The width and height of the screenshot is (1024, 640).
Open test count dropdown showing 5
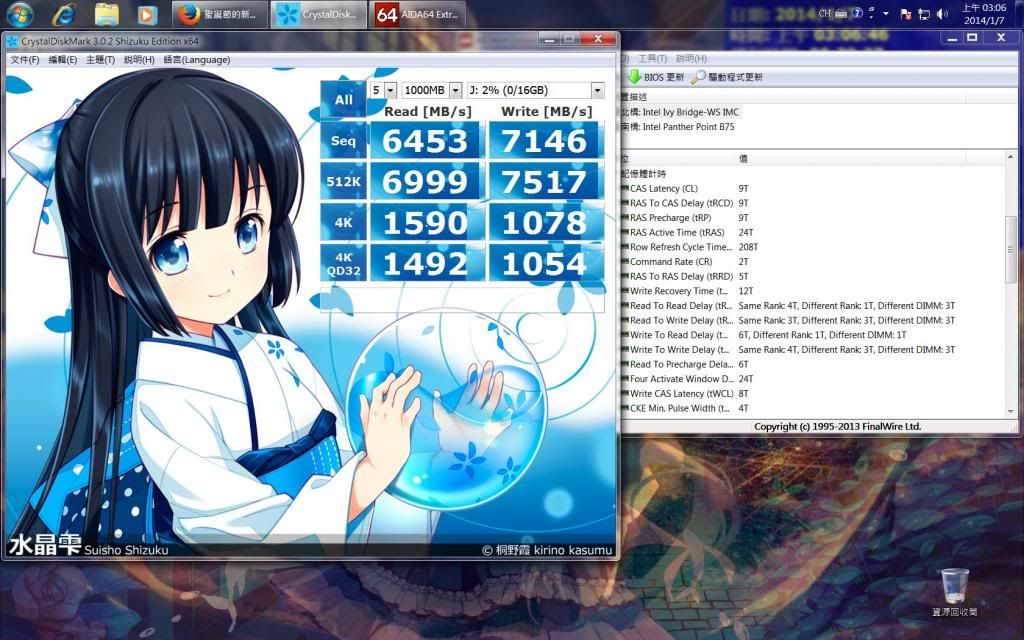click(383, 90)
